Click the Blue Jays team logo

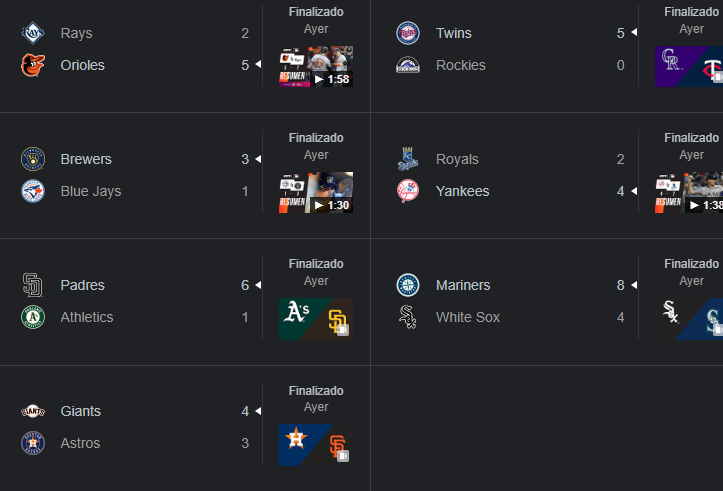[x=33, y=191]
